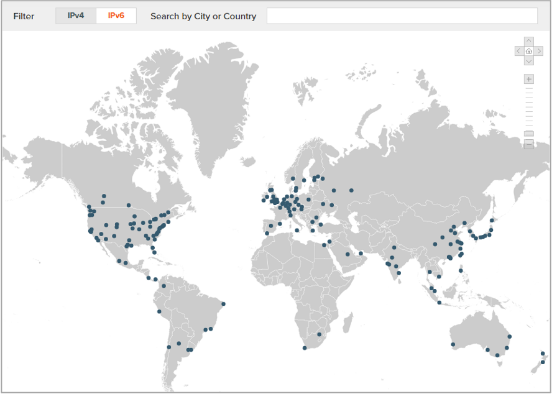Select the easternmost dot in Russia
Screen dimensions: 552x394
point(351,190)
